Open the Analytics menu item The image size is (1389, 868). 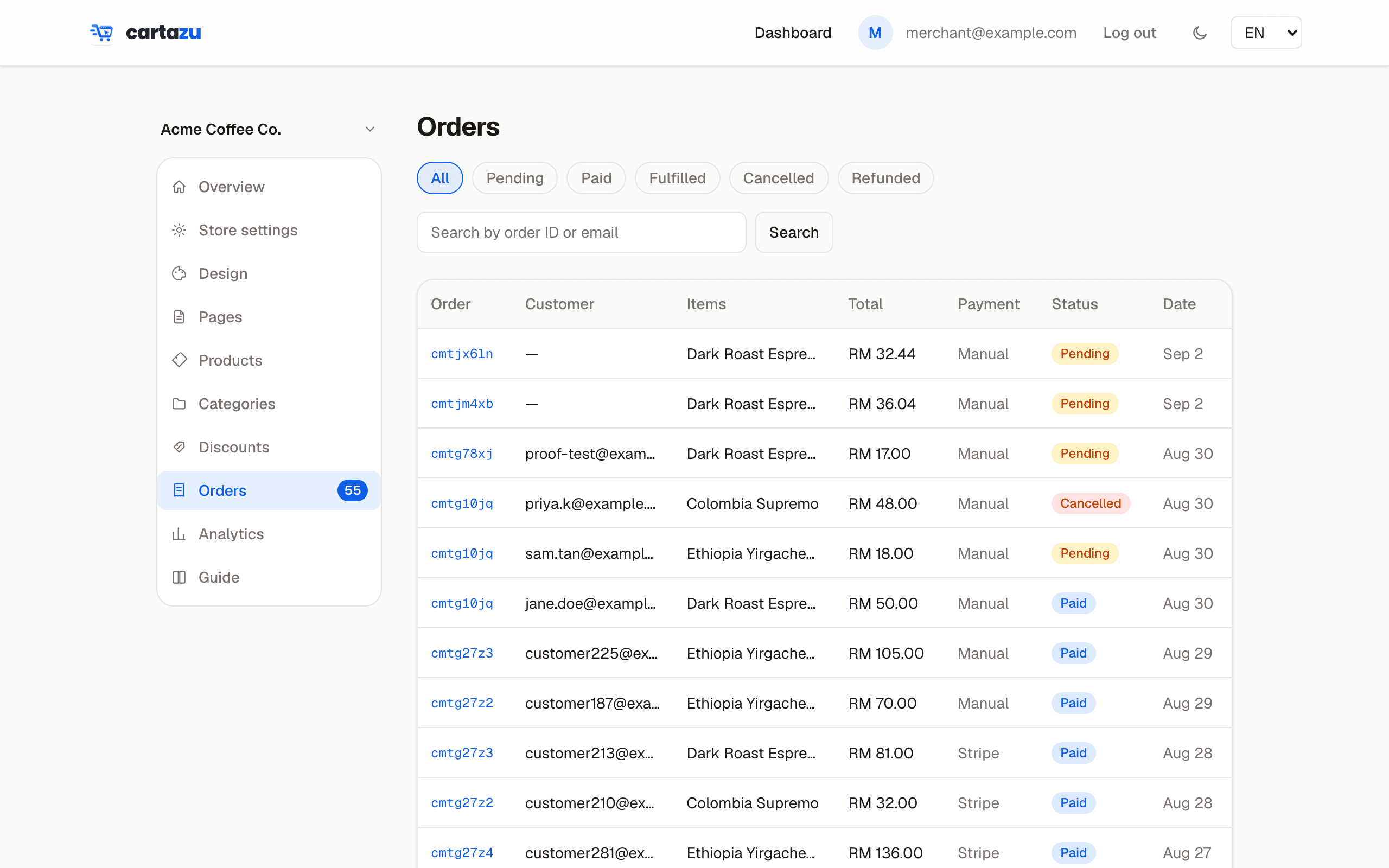coord(269,534)
